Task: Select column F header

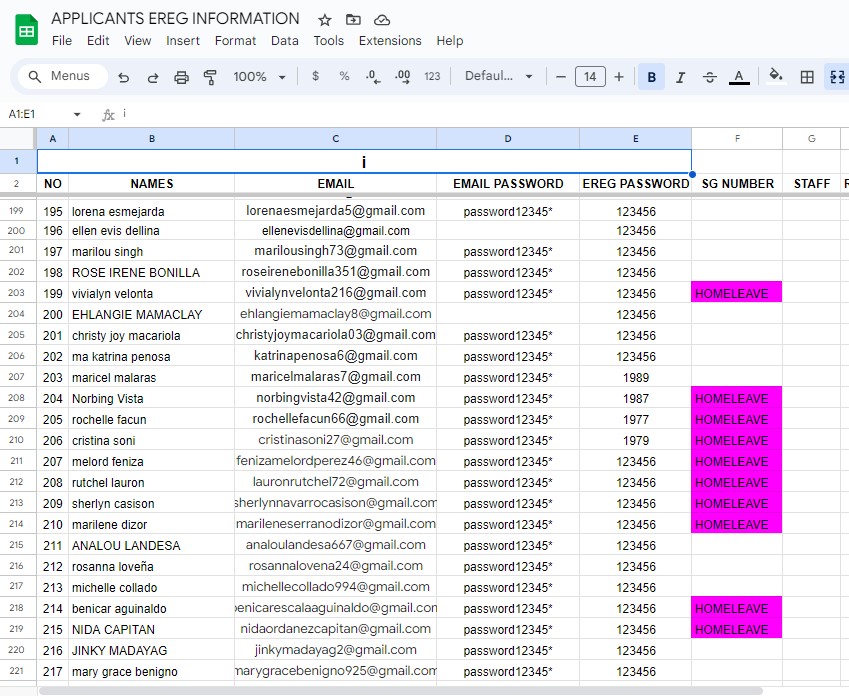Action: coord(737,139)
